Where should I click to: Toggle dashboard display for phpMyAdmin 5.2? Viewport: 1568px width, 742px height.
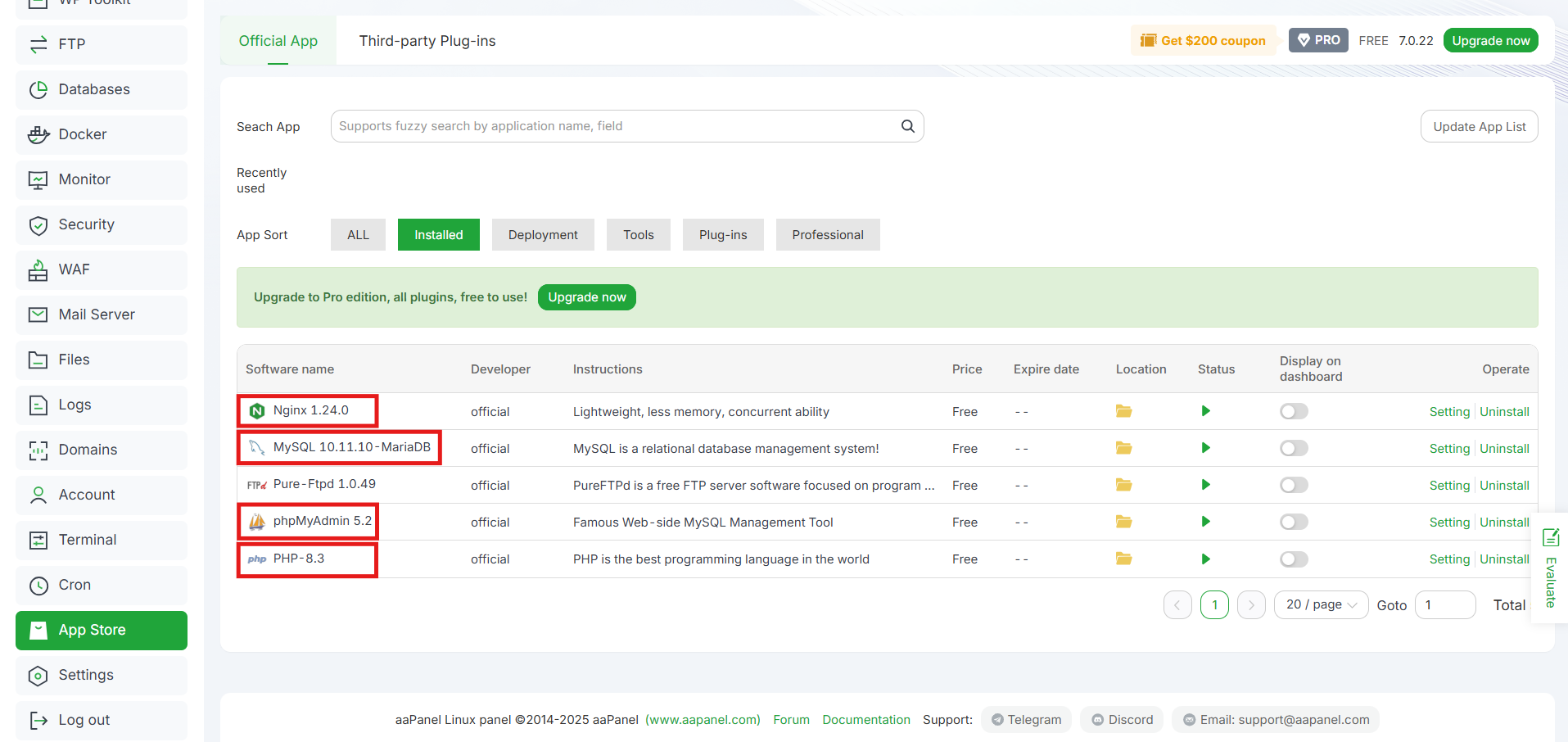1294,522
